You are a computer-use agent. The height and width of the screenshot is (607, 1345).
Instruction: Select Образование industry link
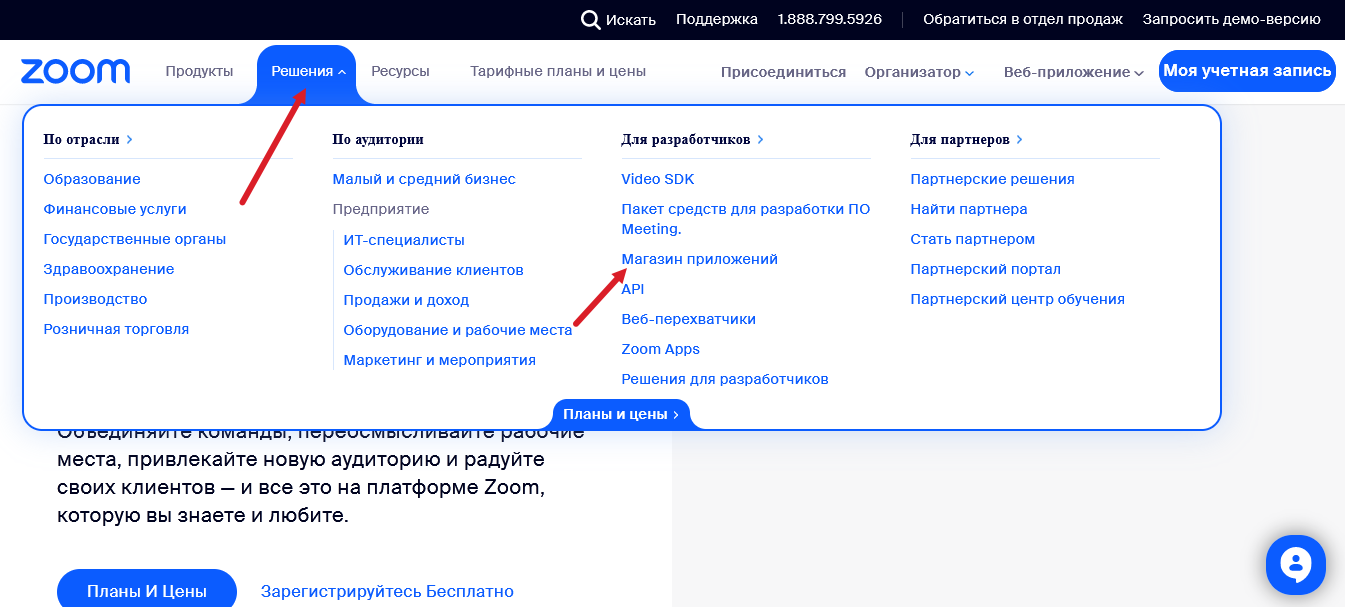pyautogui.click(x=92, y=179)
